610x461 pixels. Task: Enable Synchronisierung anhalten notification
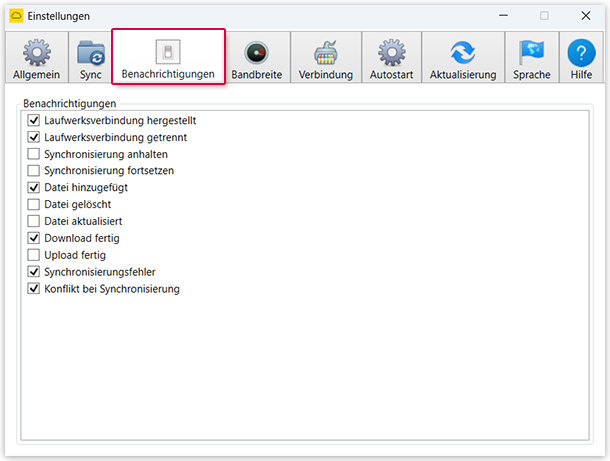34,154
